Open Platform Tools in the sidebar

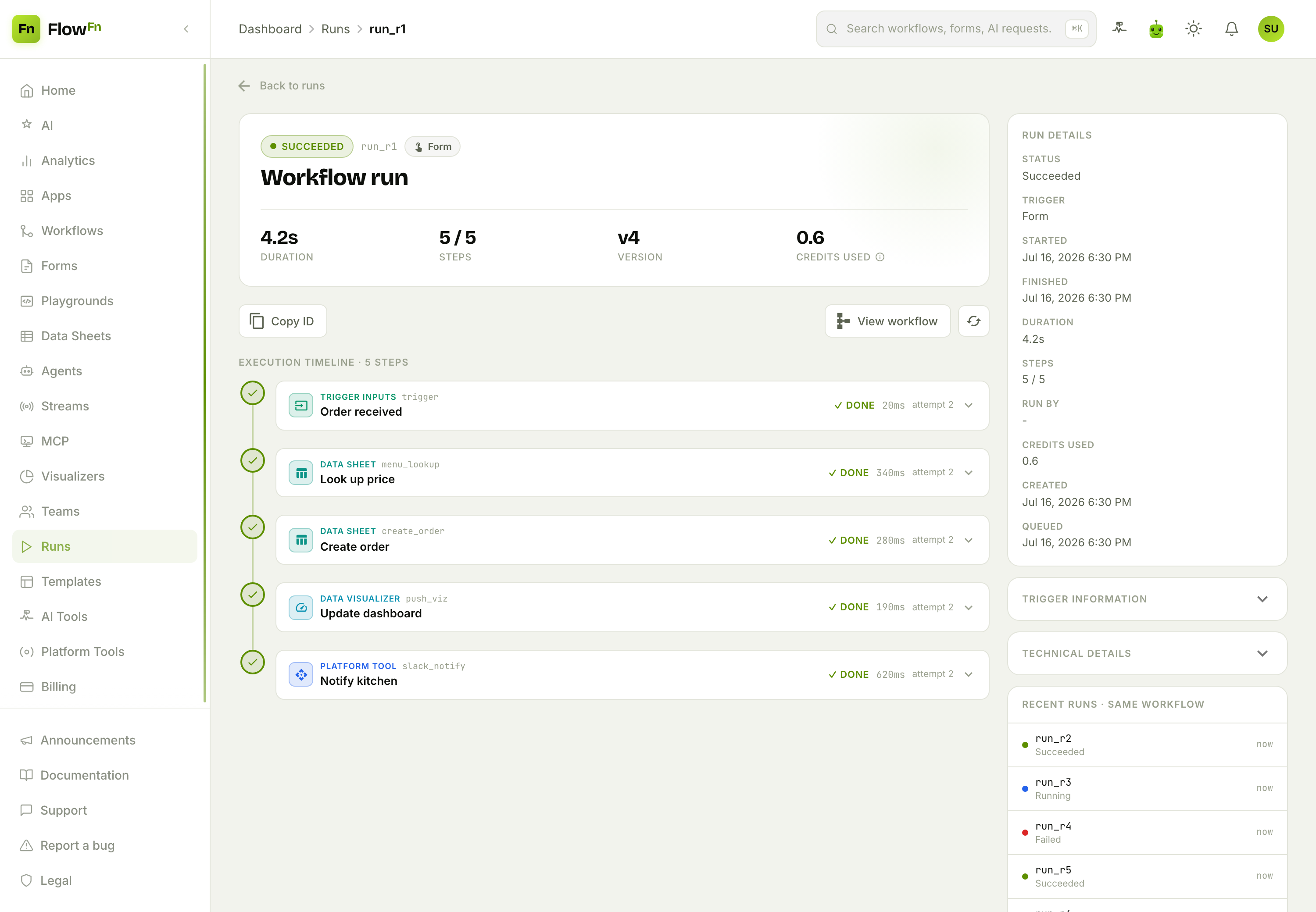pos(104,652)
